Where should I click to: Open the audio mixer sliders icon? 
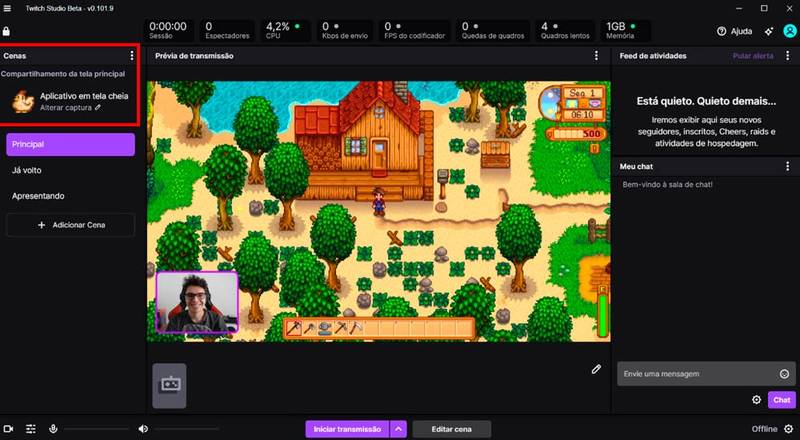(x=31, y=429)
